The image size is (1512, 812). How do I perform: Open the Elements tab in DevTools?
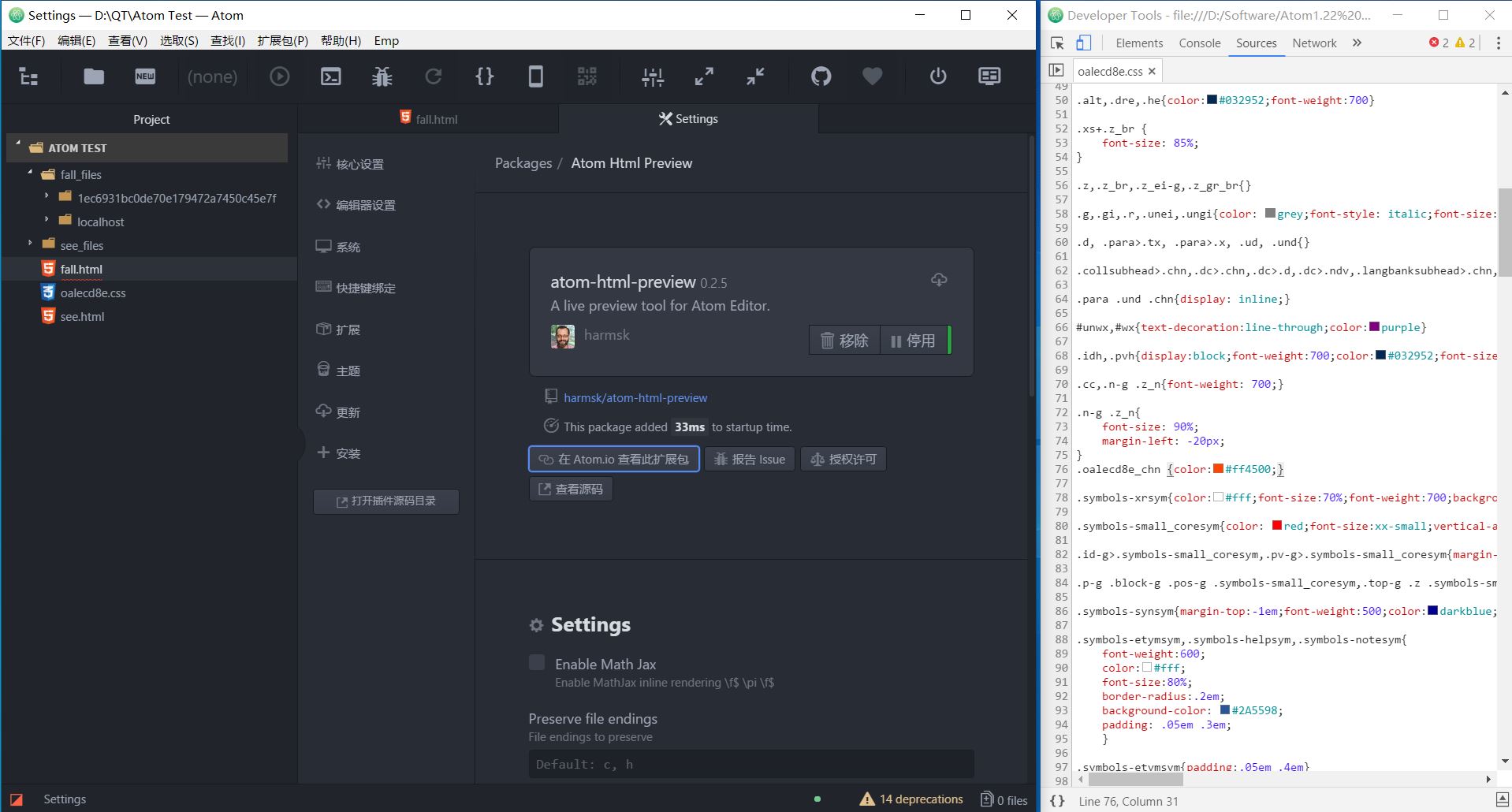(1139, 43)
